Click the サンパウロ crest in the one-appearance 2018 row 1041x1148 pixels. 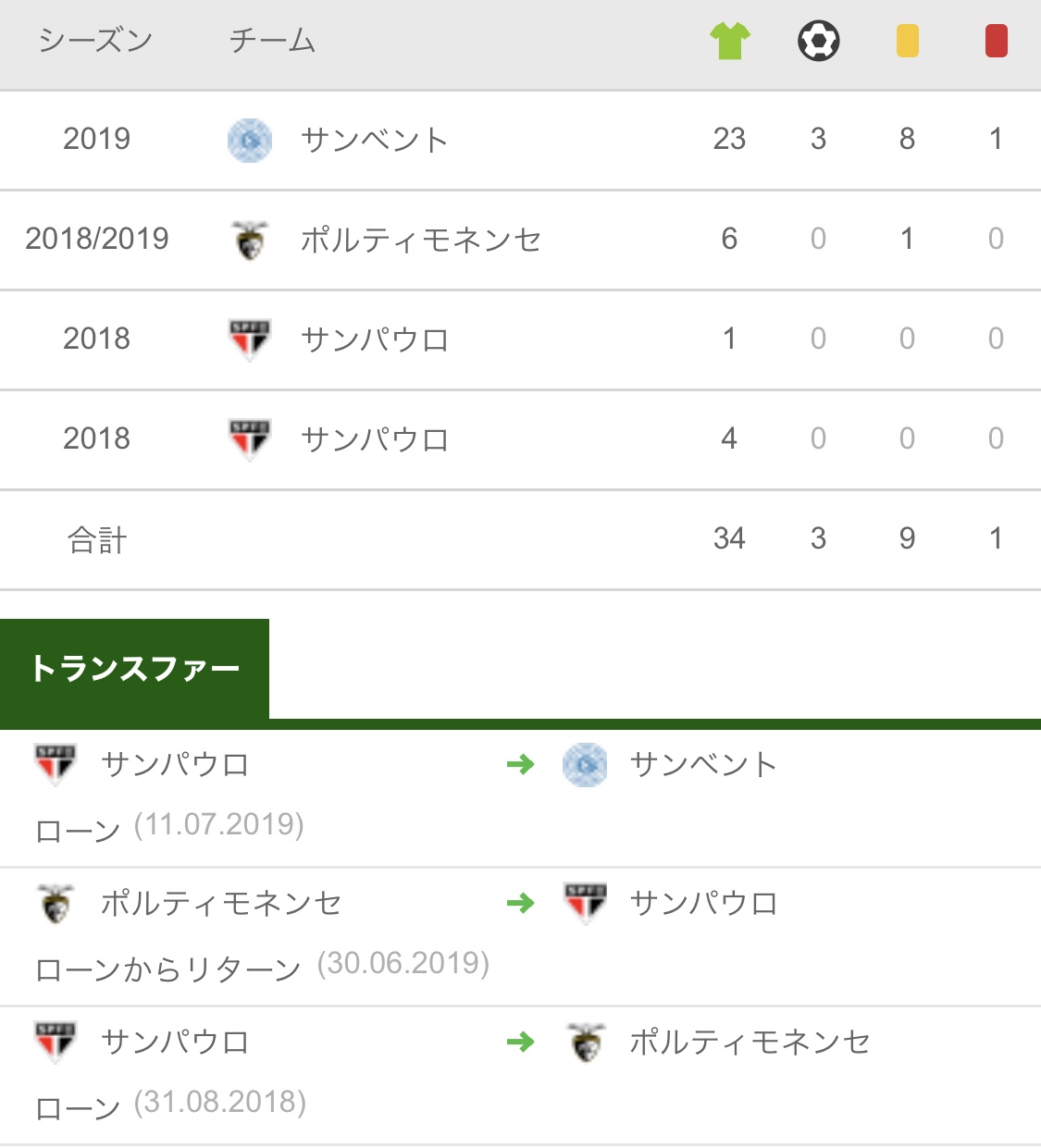pos(250,339)
